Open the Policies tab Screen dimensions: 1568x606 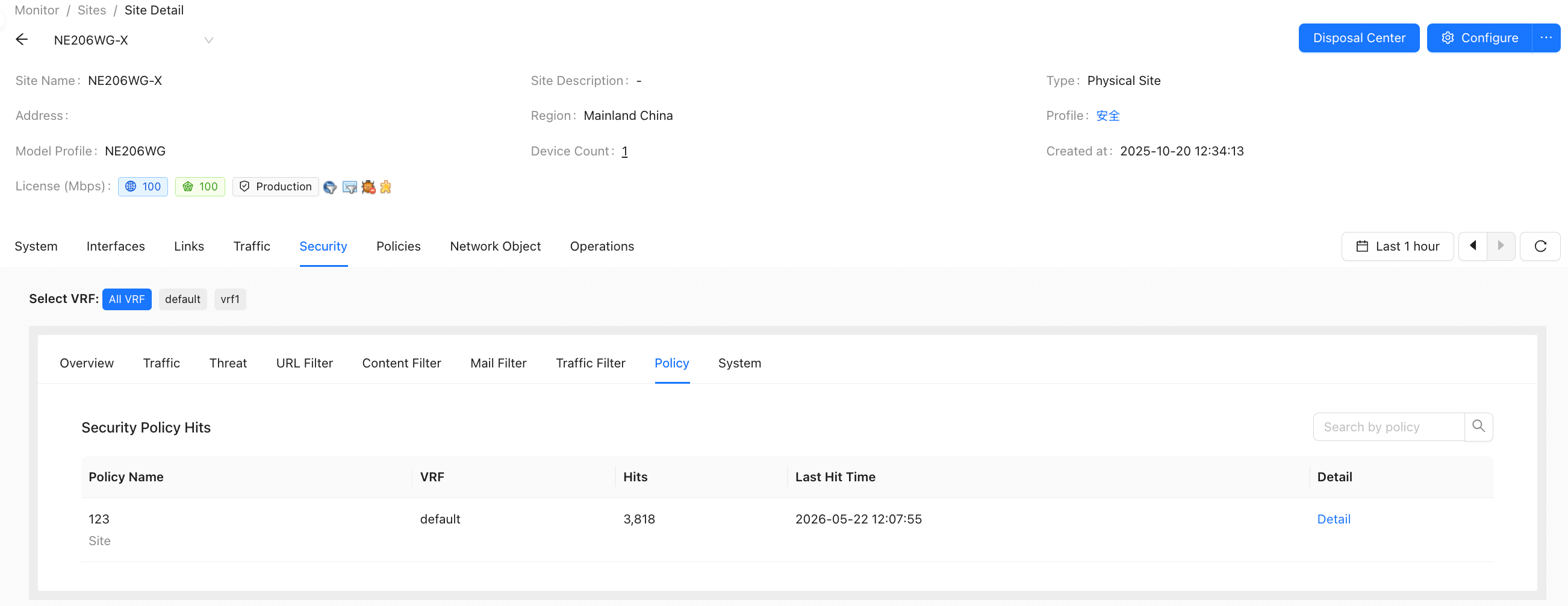[399, 246]
